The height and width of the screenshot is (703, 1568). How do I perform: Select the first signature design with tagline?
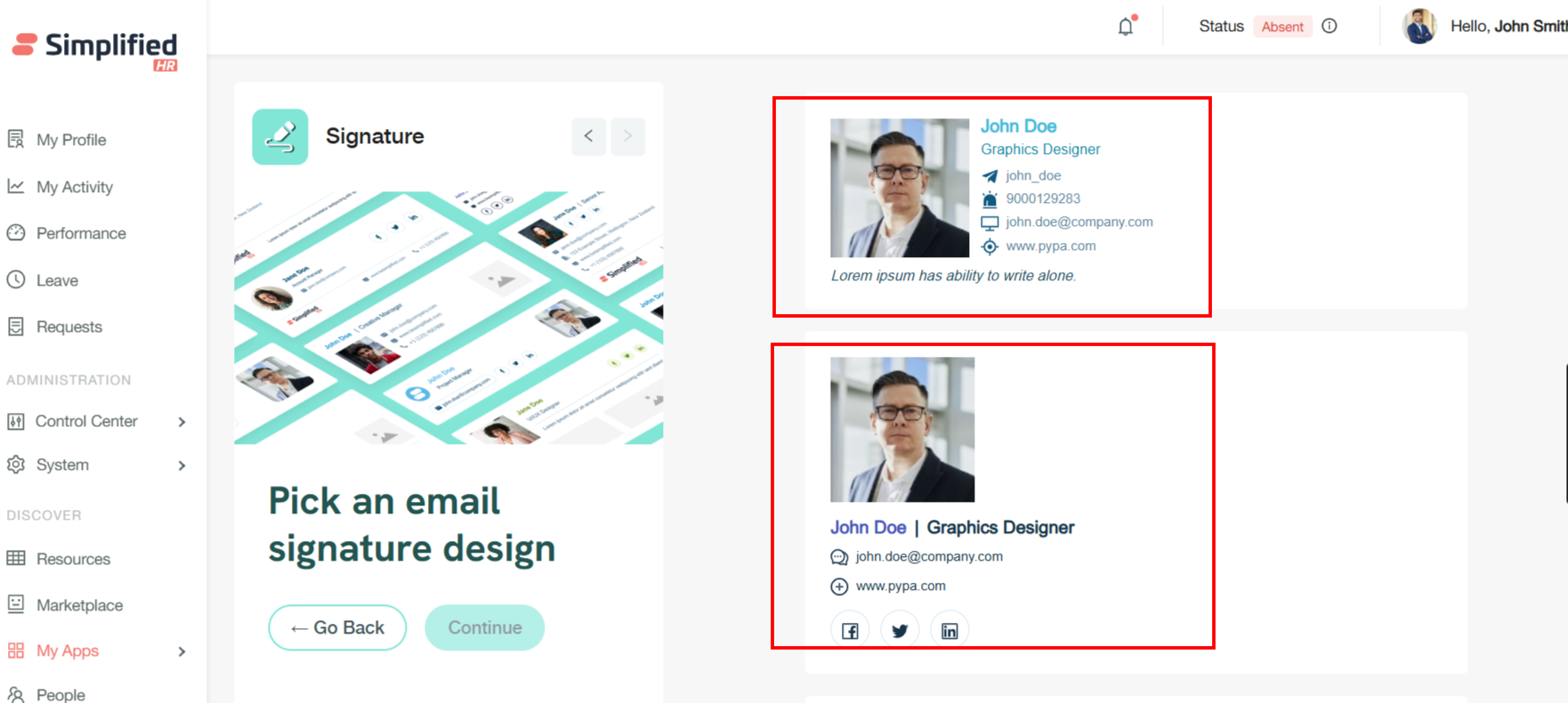[x=991, y=206]
